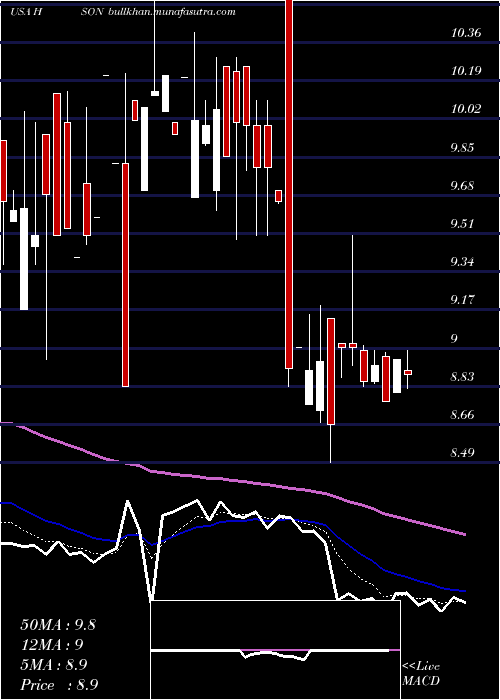The width and height of the screenshot is (500, 700).
Task: Click the 50MA : 9.8 reading
Action: click(58, 625)
